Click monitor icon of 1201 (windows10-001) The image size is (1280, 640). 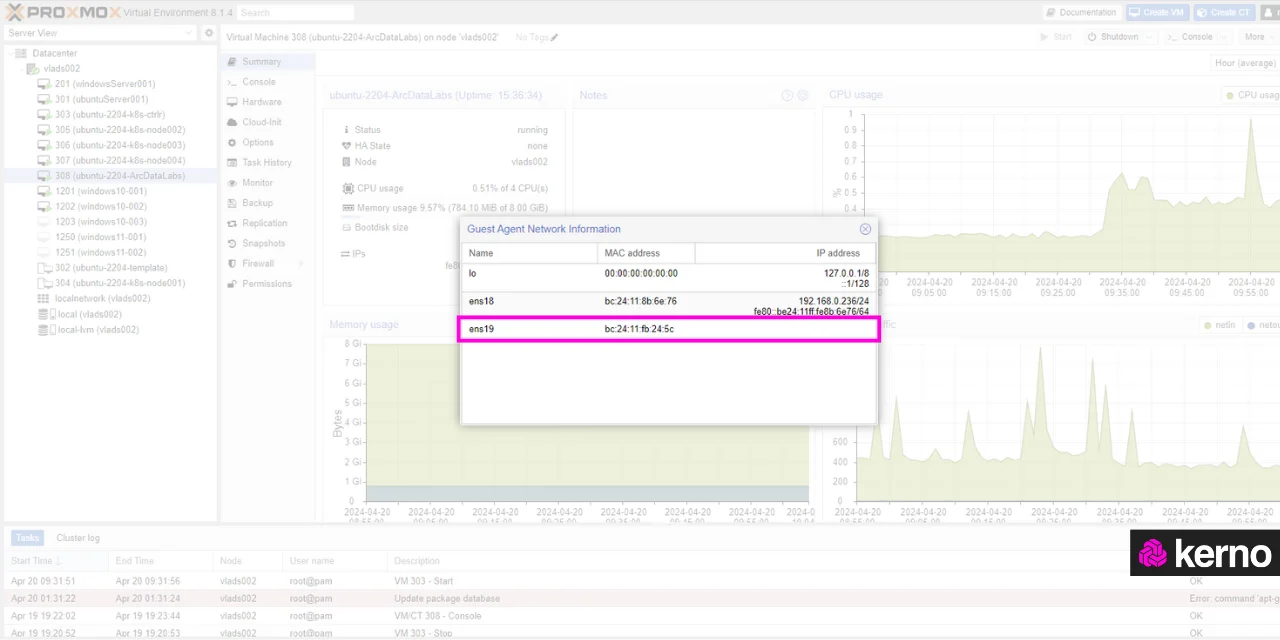pos(44,191)
